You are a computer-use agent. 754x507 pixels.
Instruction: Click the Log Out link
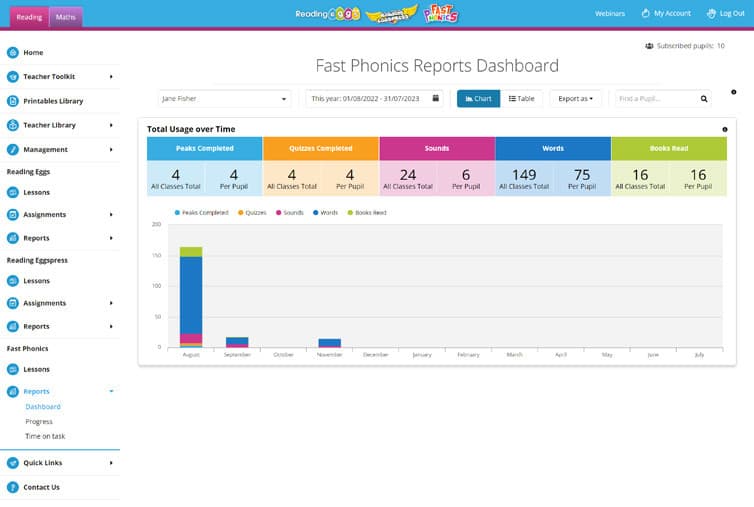click(725, 14)
